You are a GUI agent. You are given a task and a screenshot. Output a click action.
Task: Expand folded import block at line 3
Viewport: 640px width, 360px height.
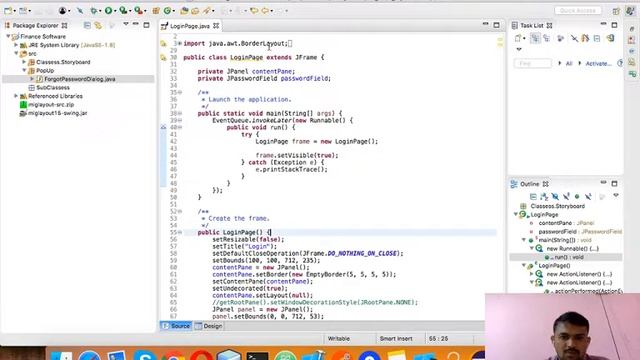180,43
